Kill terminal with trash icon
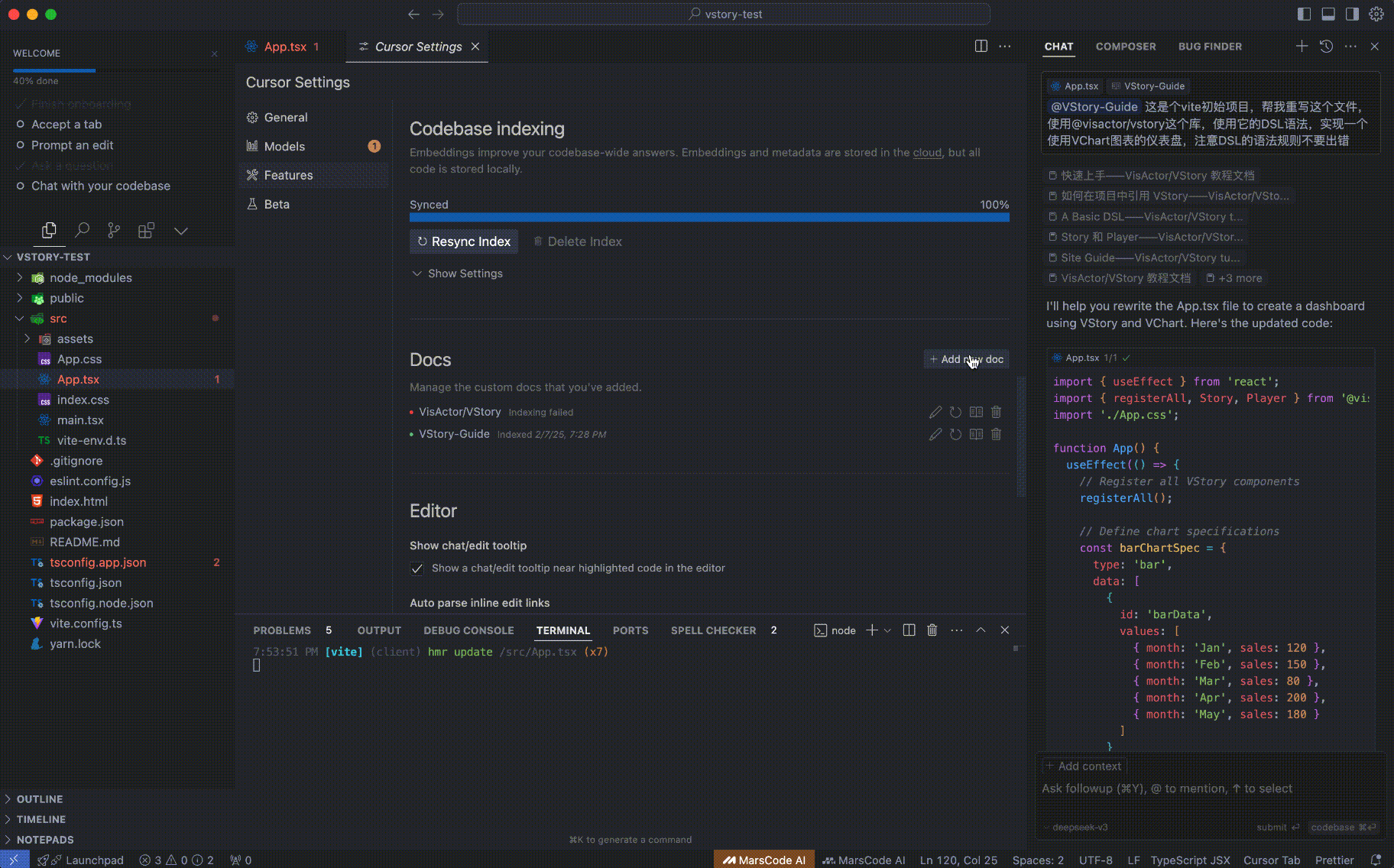This screenshot has width=1394, height=868. (932, 630)
